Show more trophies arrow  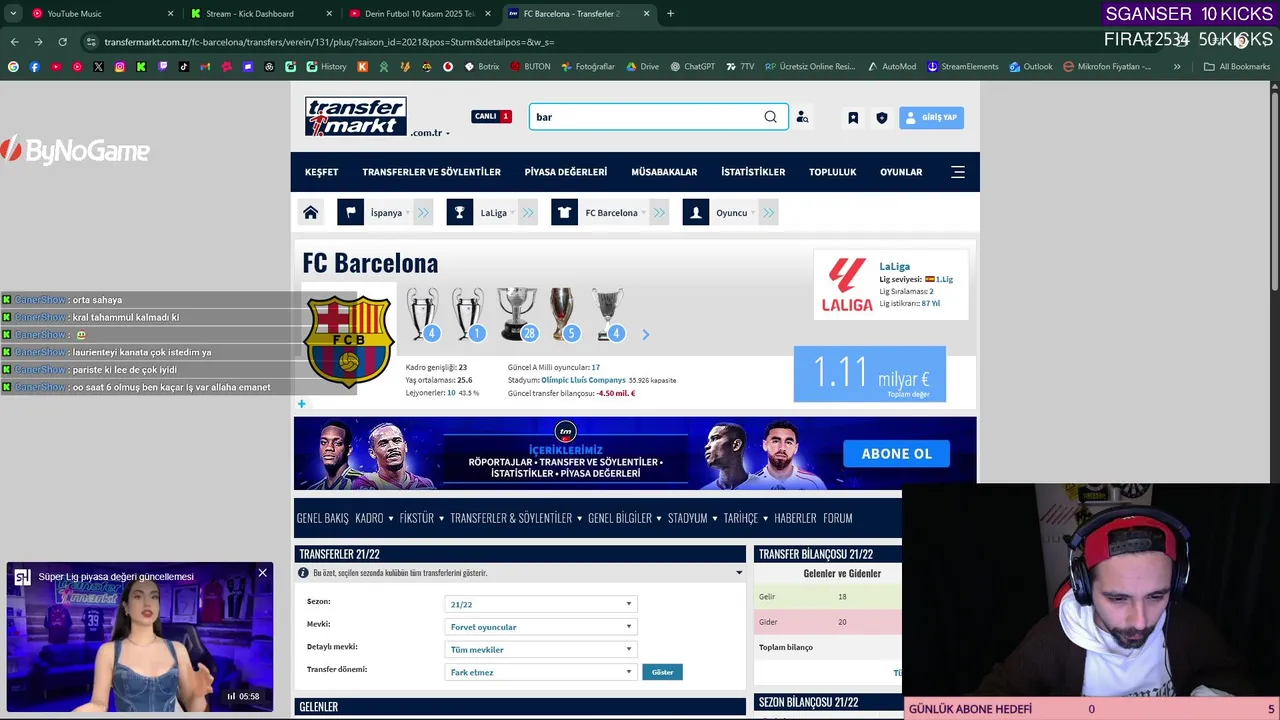[645, 334]
